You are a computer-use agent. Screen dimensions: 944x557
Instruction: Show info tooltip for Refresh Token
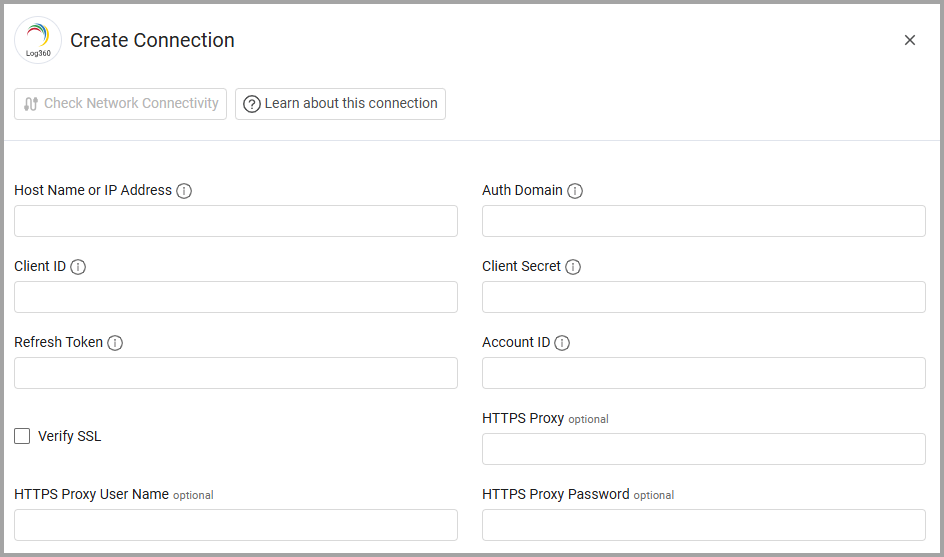click(115, 343)
